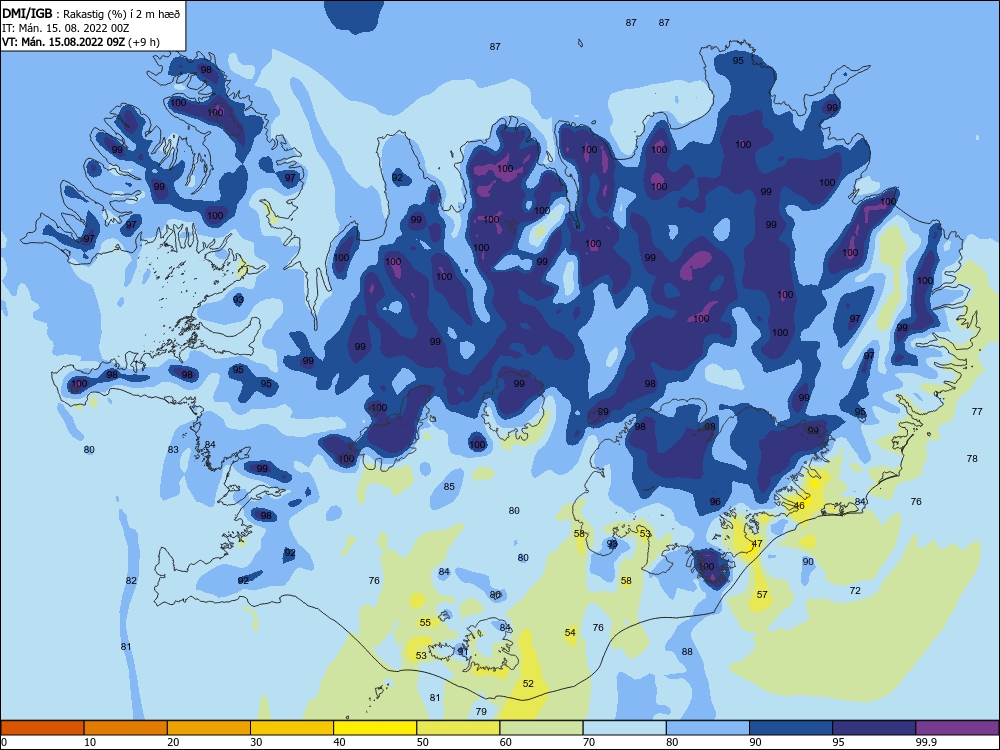Click the humidity value '47' on the map
The image size is (1000, 750).
757,544
